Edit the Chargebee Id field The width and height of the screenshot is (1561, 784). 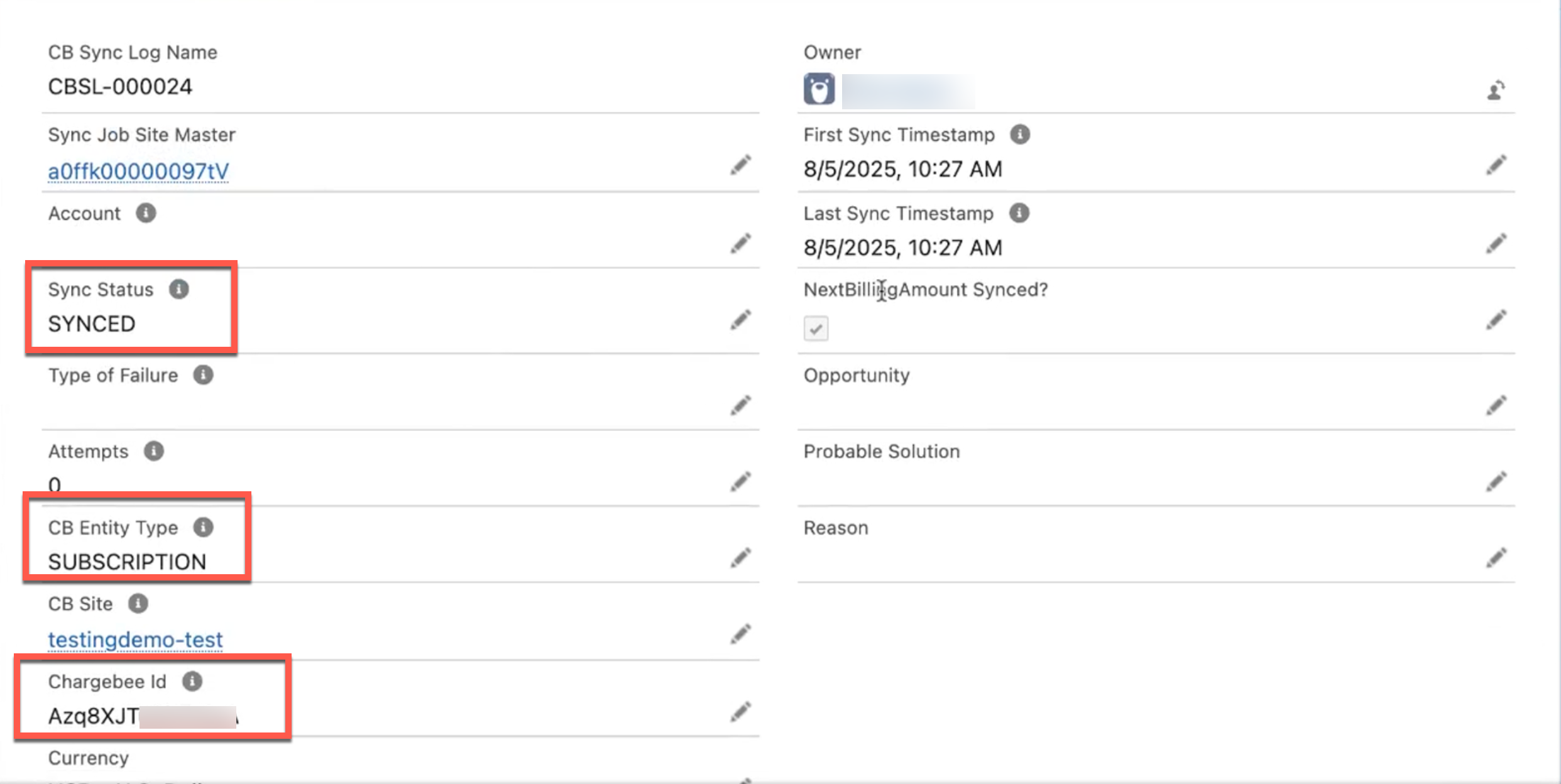coord(740,712)
